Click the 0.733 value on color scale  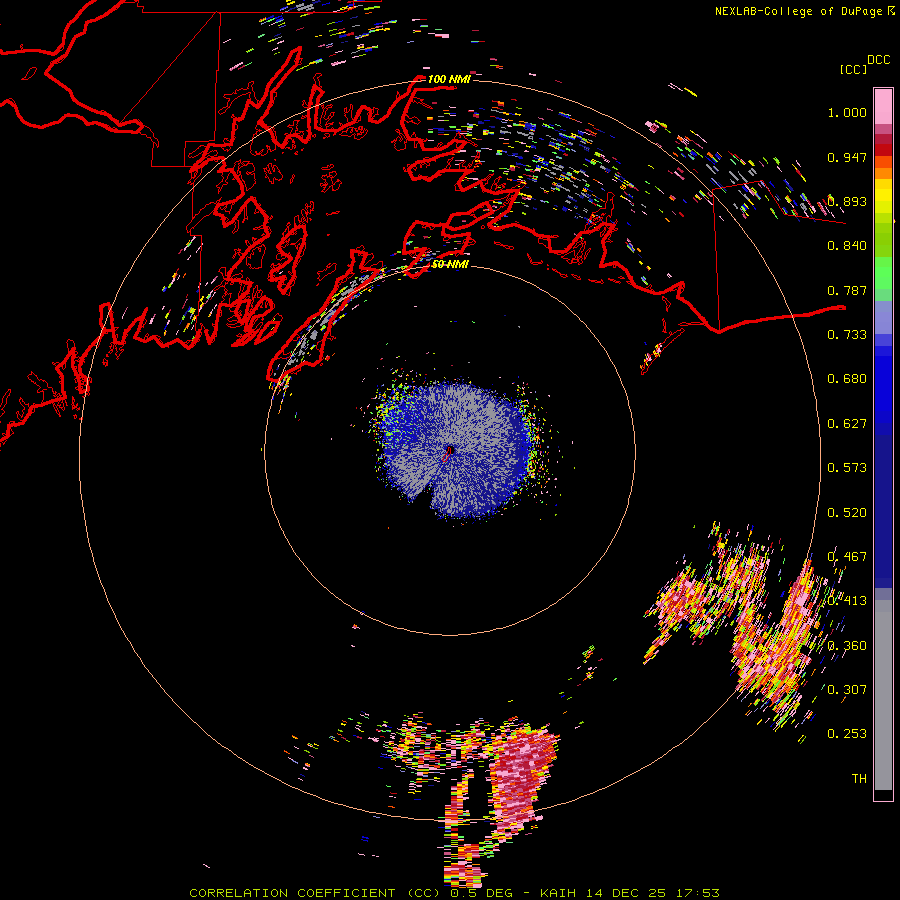click(847, 335)
